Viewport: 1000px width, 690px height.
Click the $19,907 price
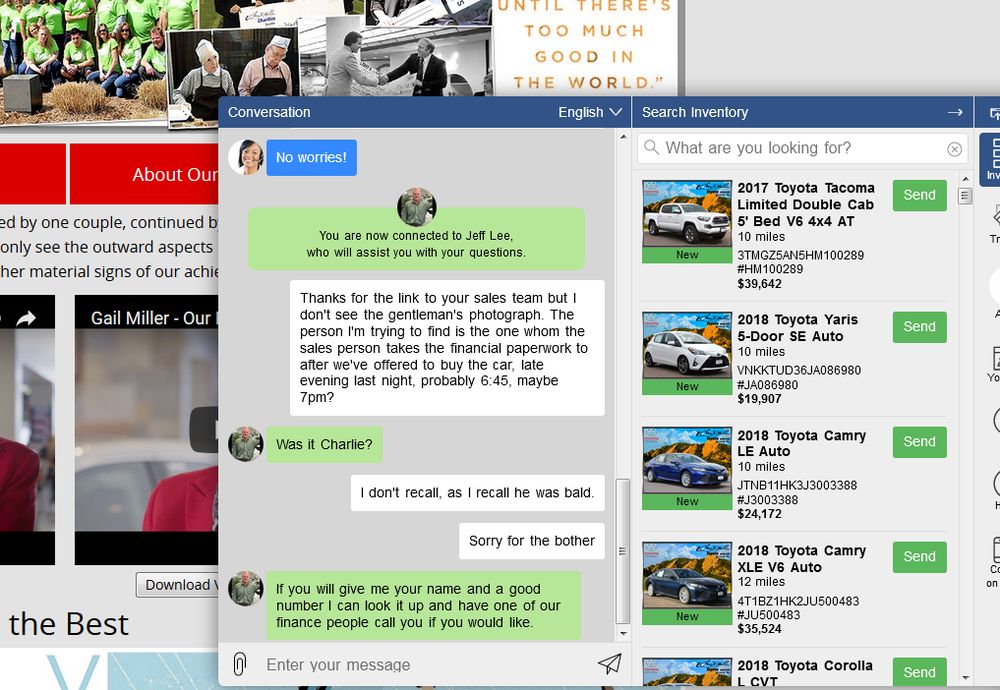759,399
